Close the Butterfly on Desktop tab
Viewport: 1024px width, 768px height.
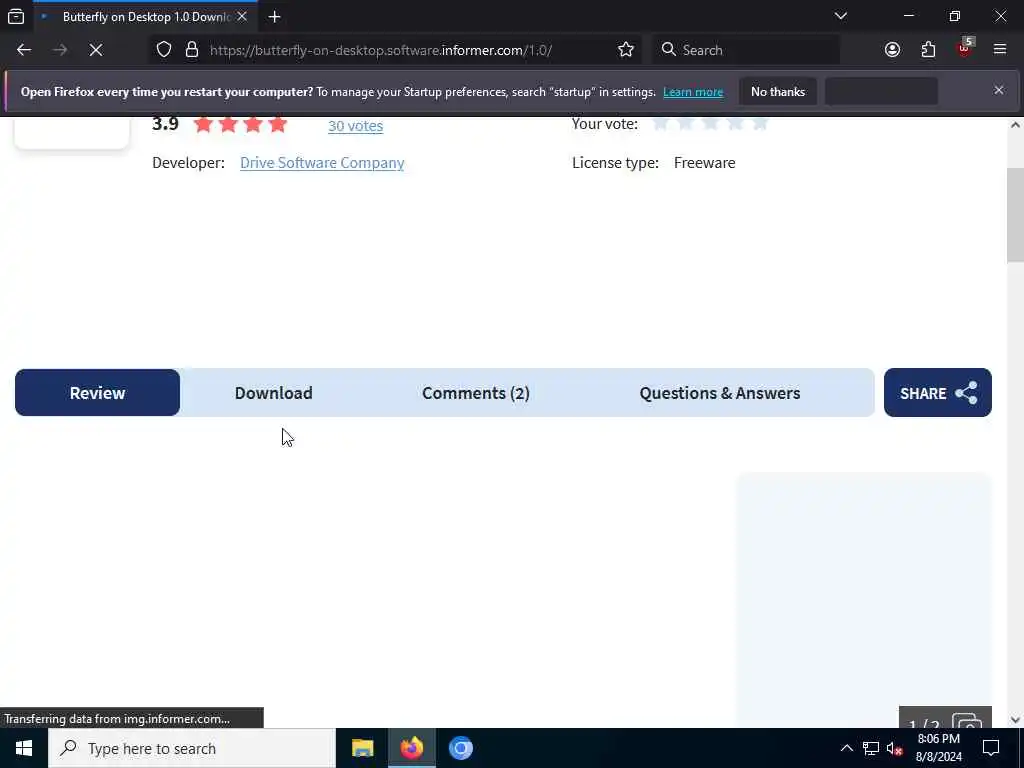tap(242, 17)
